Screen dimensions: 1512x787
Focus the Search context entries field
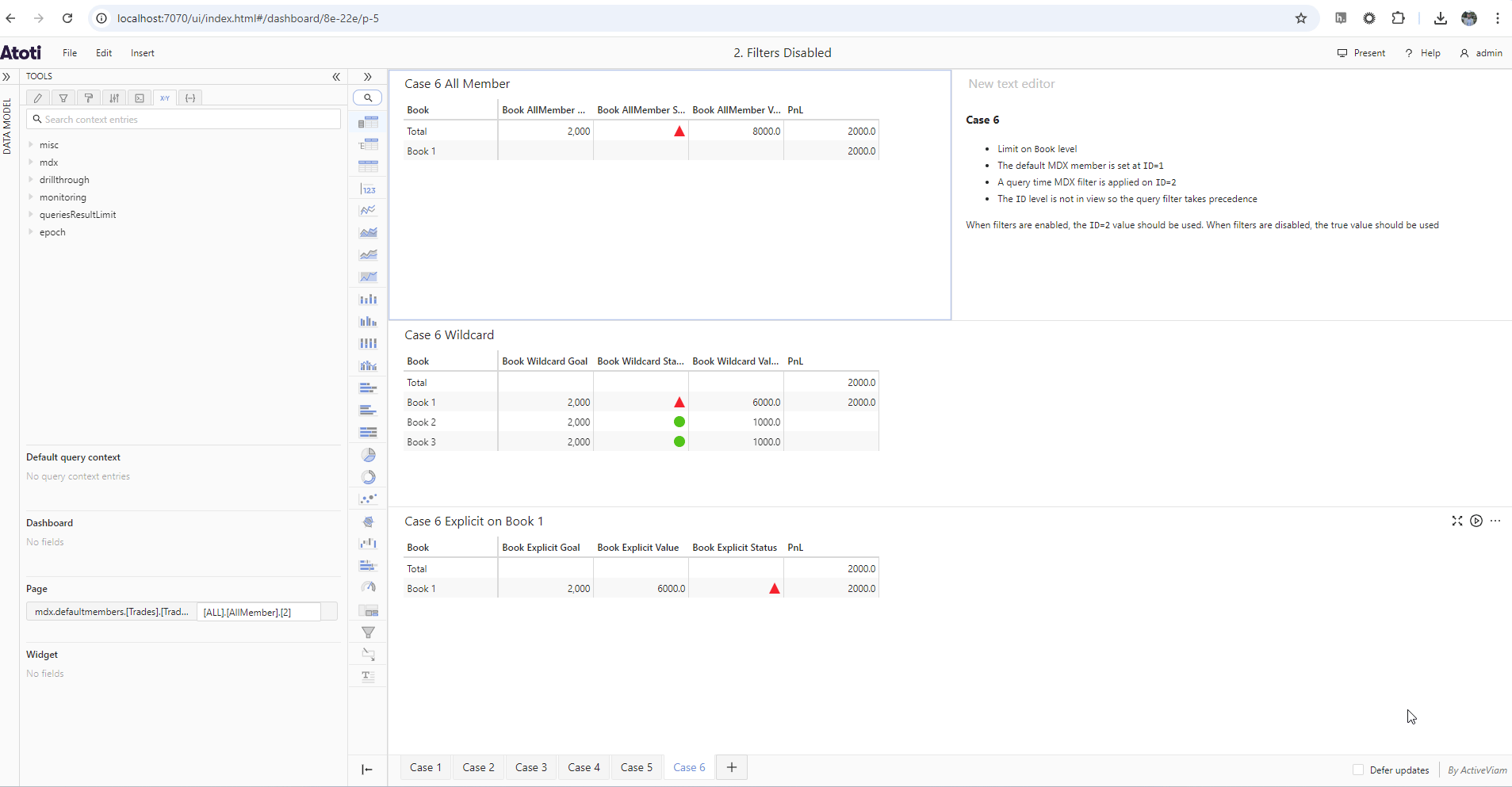(184, 120)
